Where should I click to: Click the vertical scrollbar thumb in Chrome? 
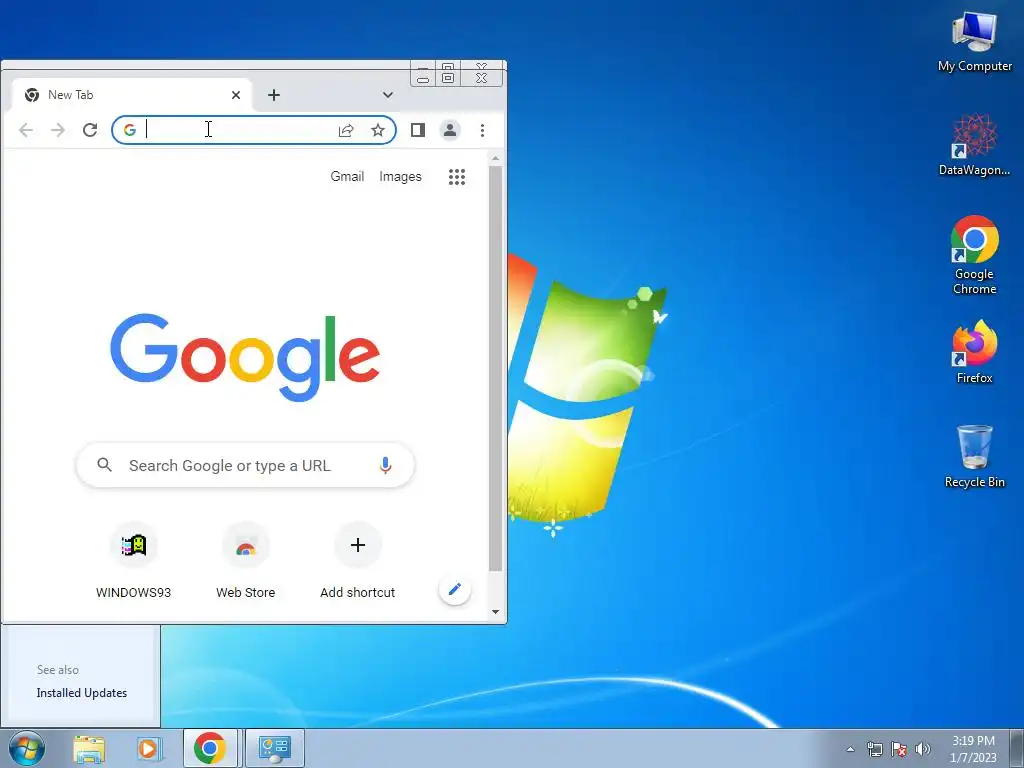pyautogui.click(x=496, y=369)
